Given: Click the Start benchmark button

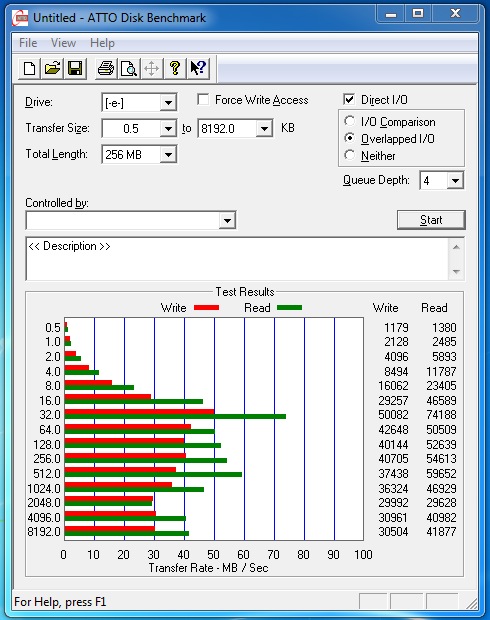Looking at the screenshot, I should [x=431, y=220].
